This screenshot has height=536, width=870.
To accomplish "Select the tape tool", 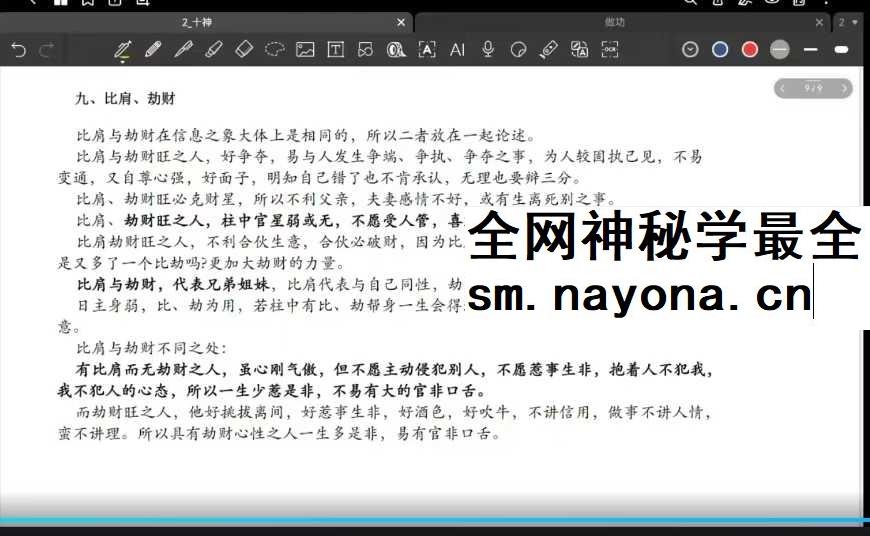I will (x=396, y=50).
